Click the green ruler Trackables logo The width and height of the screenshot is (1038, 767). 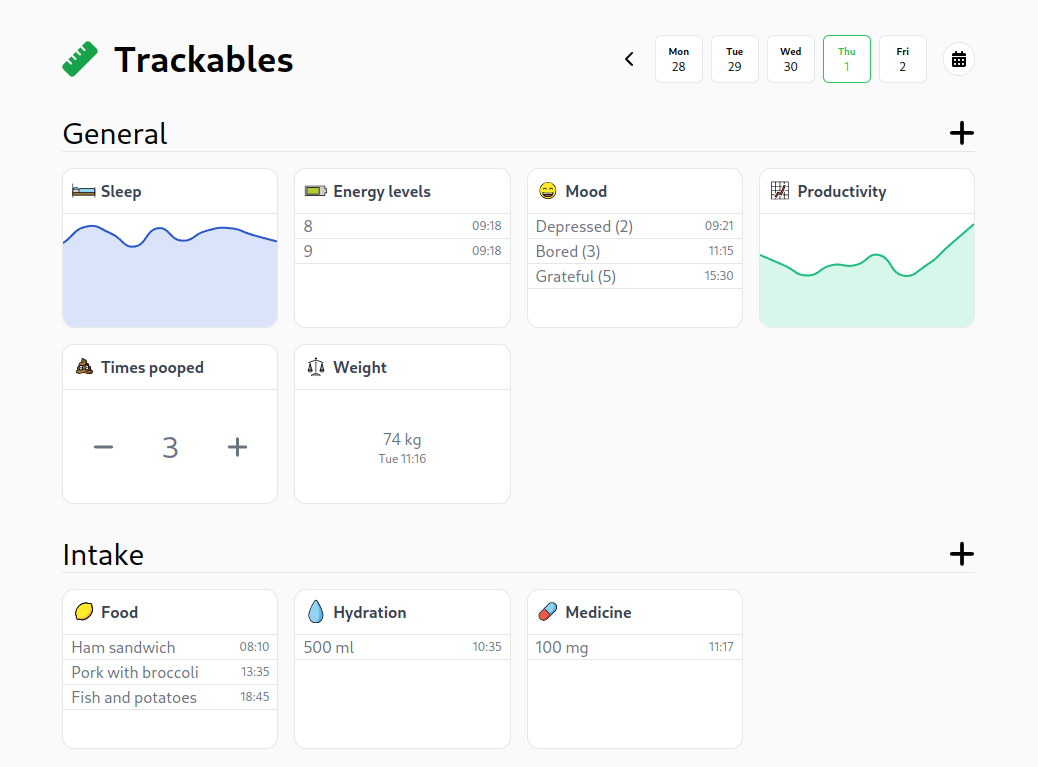[80, 59]
